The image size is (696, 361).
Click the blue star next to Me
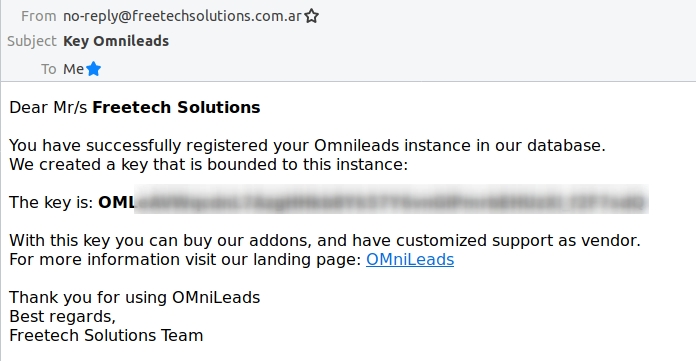pyautogui.click(x=94, y=69)
